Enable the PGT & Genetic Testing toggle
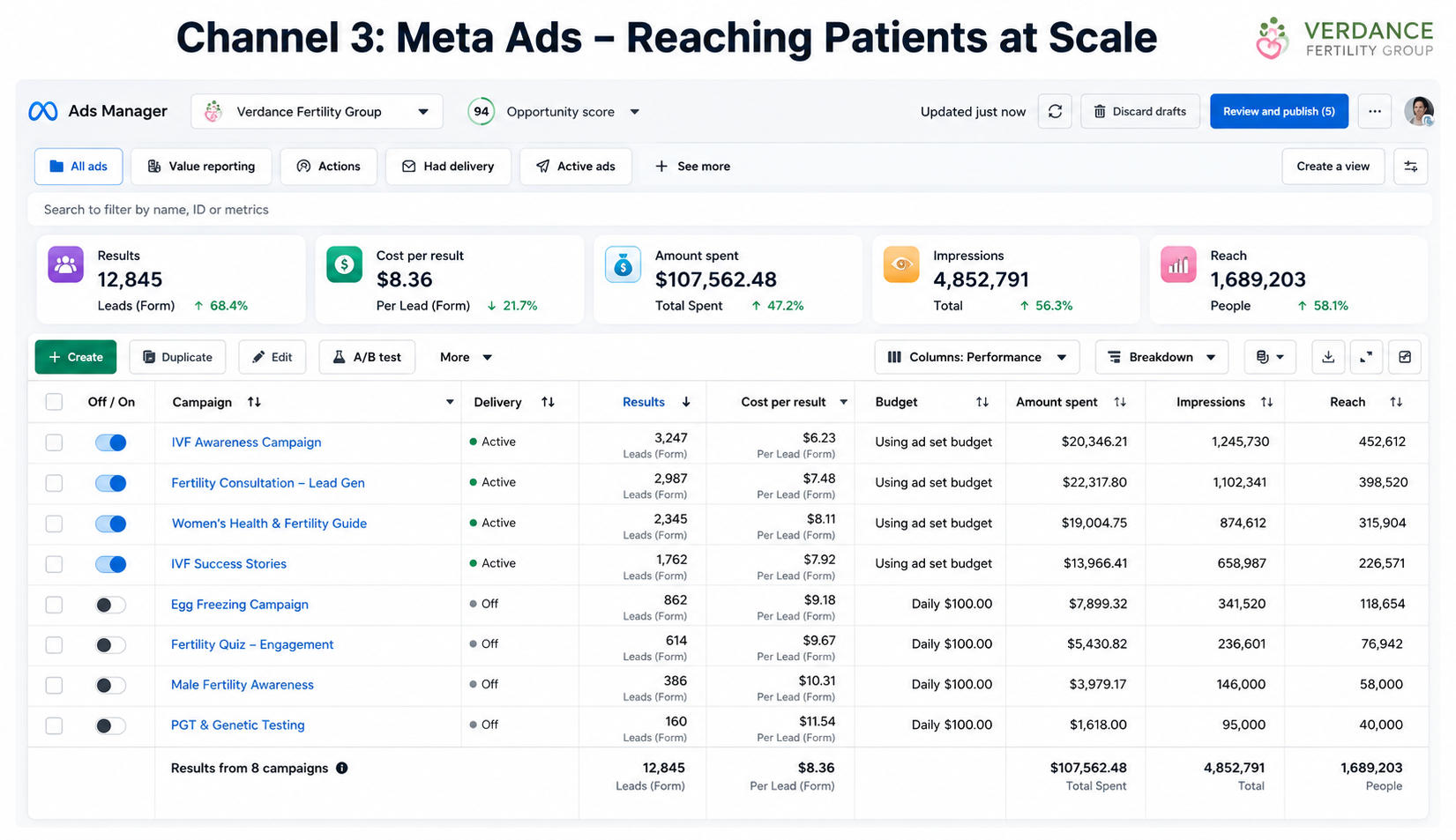1456x840 pixels. (110, 725)
